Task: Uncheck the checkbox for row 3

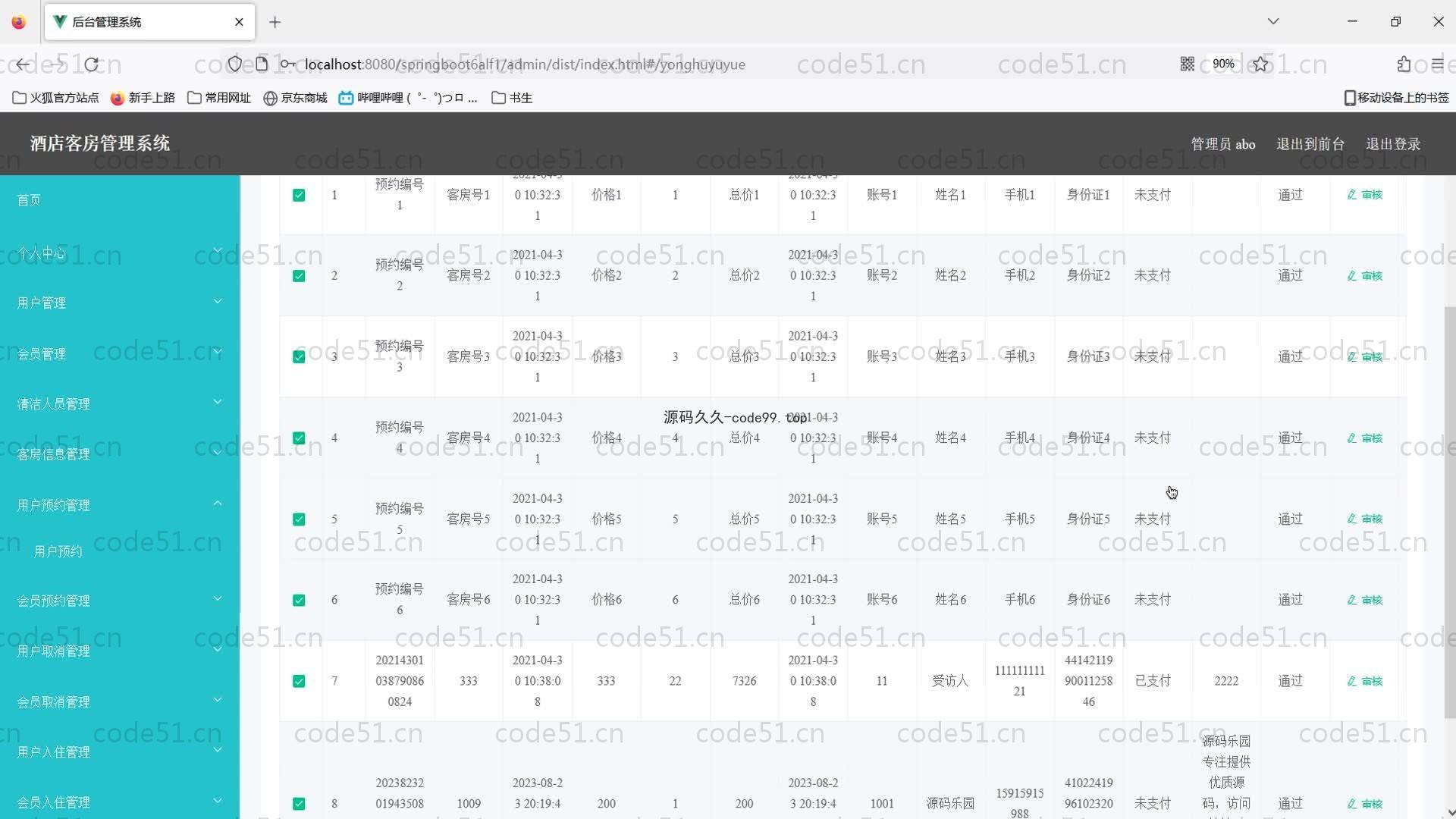Action: tap(299, 357)
